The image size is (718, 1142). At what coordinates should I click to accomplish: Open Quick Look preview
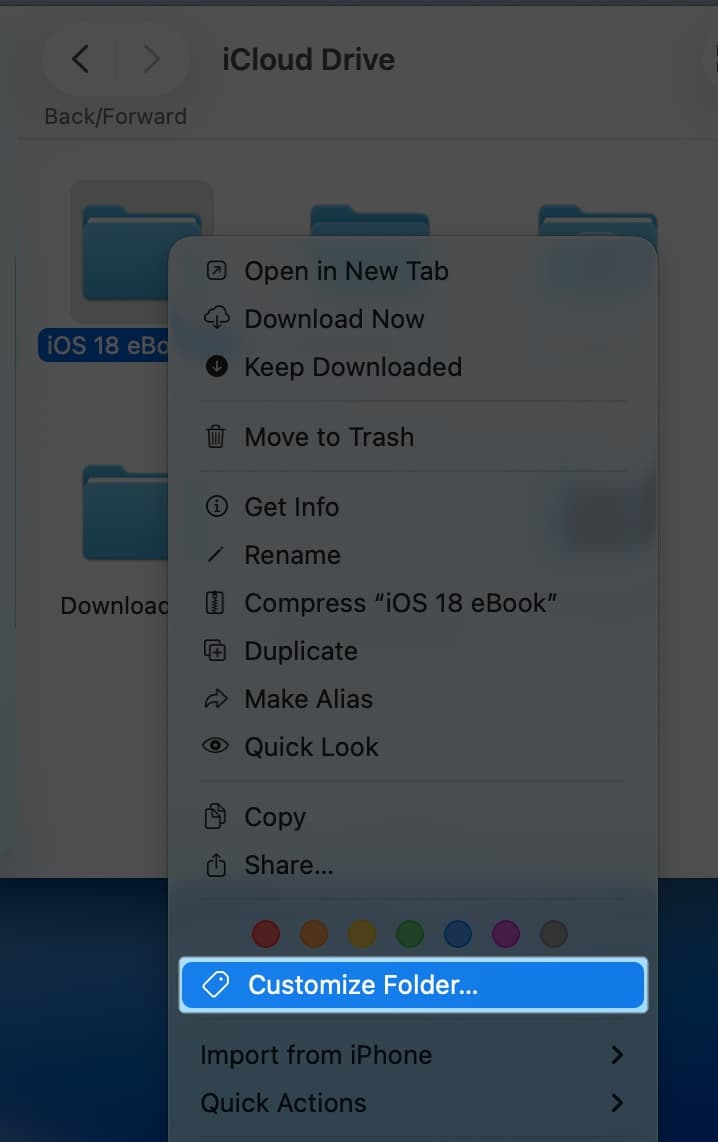coord(413,747)
